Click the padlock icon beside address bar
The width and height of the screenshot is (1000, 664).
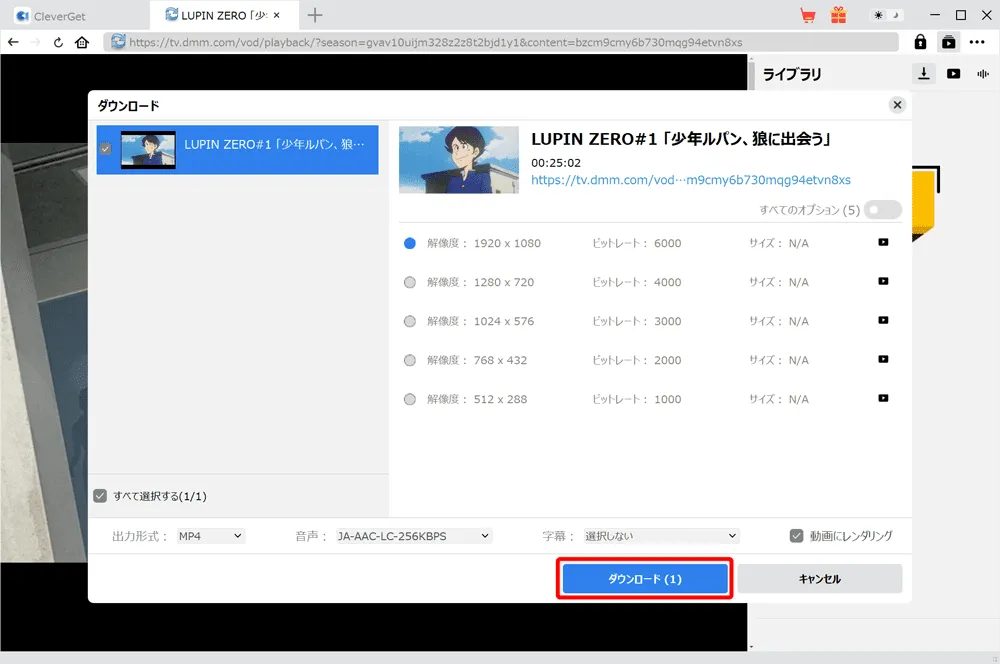click(920, 42)
